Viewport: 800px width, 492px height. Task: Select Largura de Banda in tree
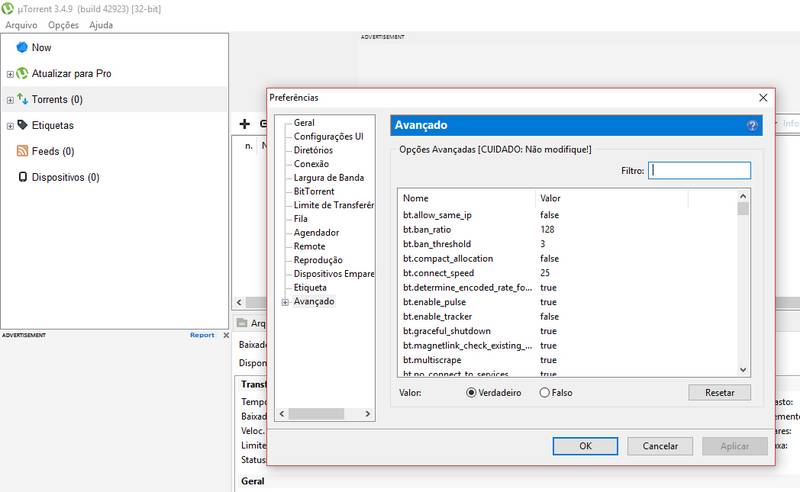(329, 178)
